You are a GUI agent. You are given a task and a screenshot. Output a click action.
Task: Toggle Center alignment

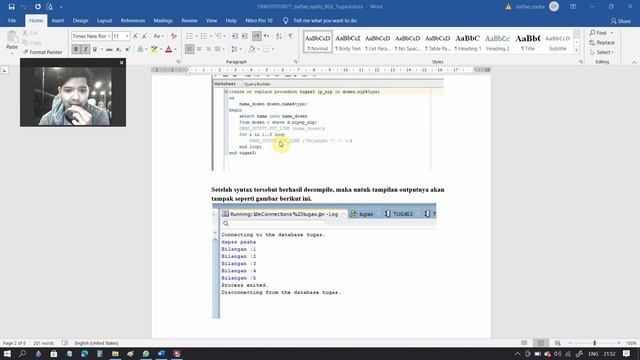(199, 49)
